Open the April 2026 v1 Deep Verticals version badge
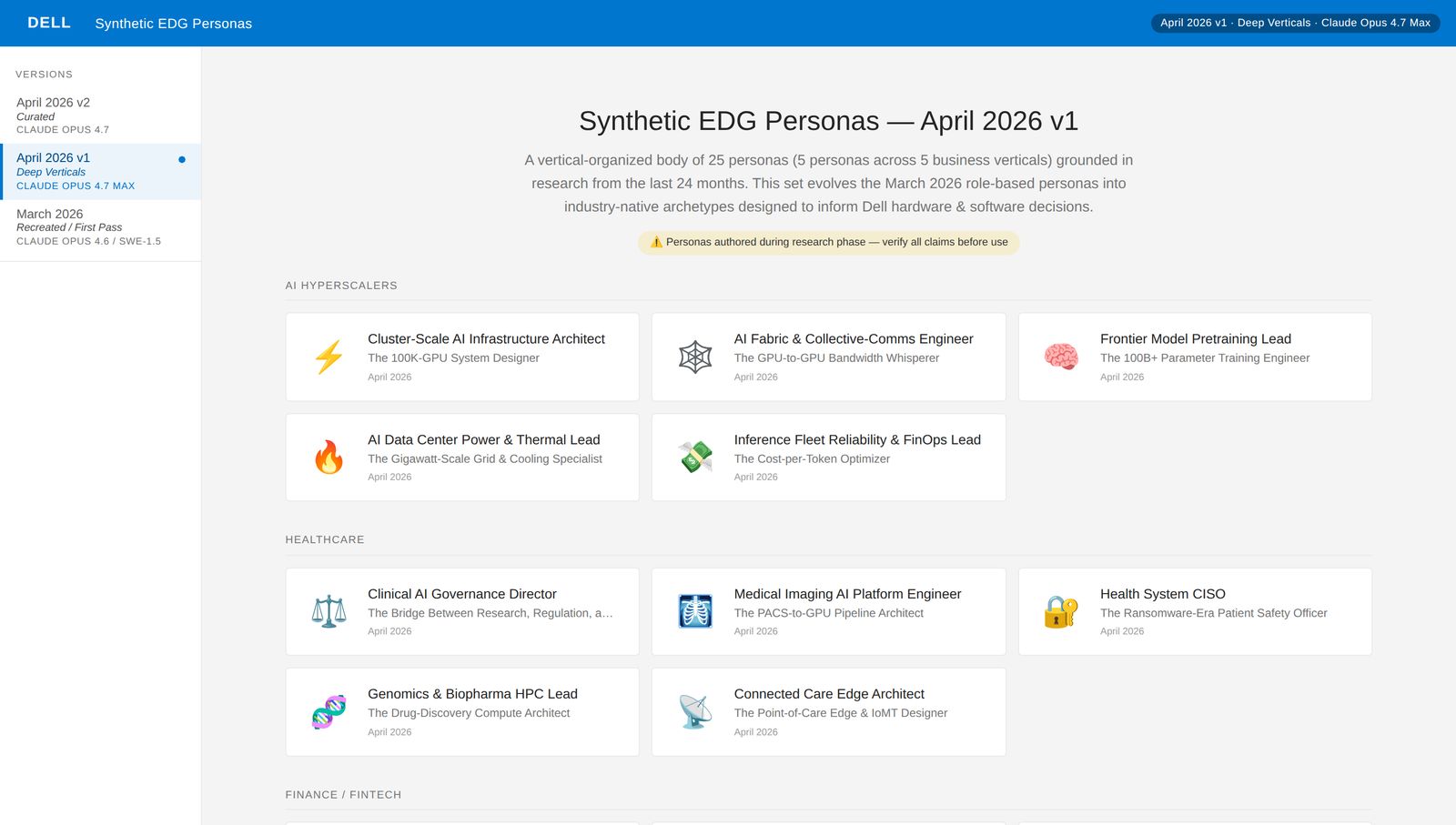Screen dimensions: 1456x825 coord(1296,23)
